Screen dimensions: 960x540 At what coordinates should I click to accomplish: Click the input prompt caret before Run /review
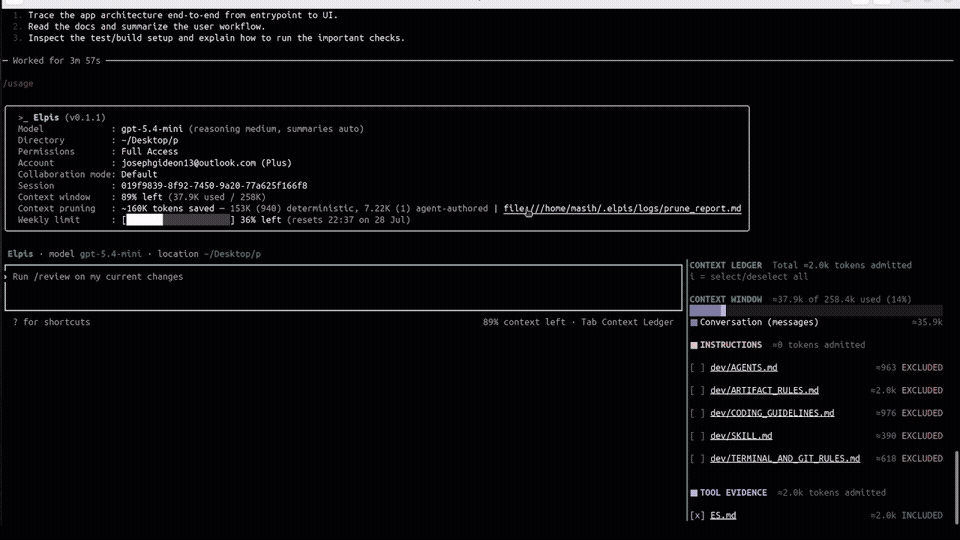point(6,277)
